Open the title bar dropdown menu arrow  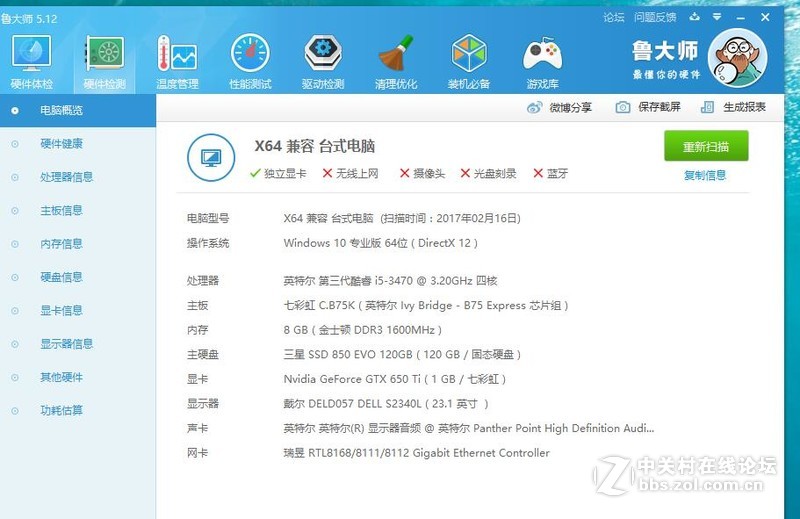point(717,17)
